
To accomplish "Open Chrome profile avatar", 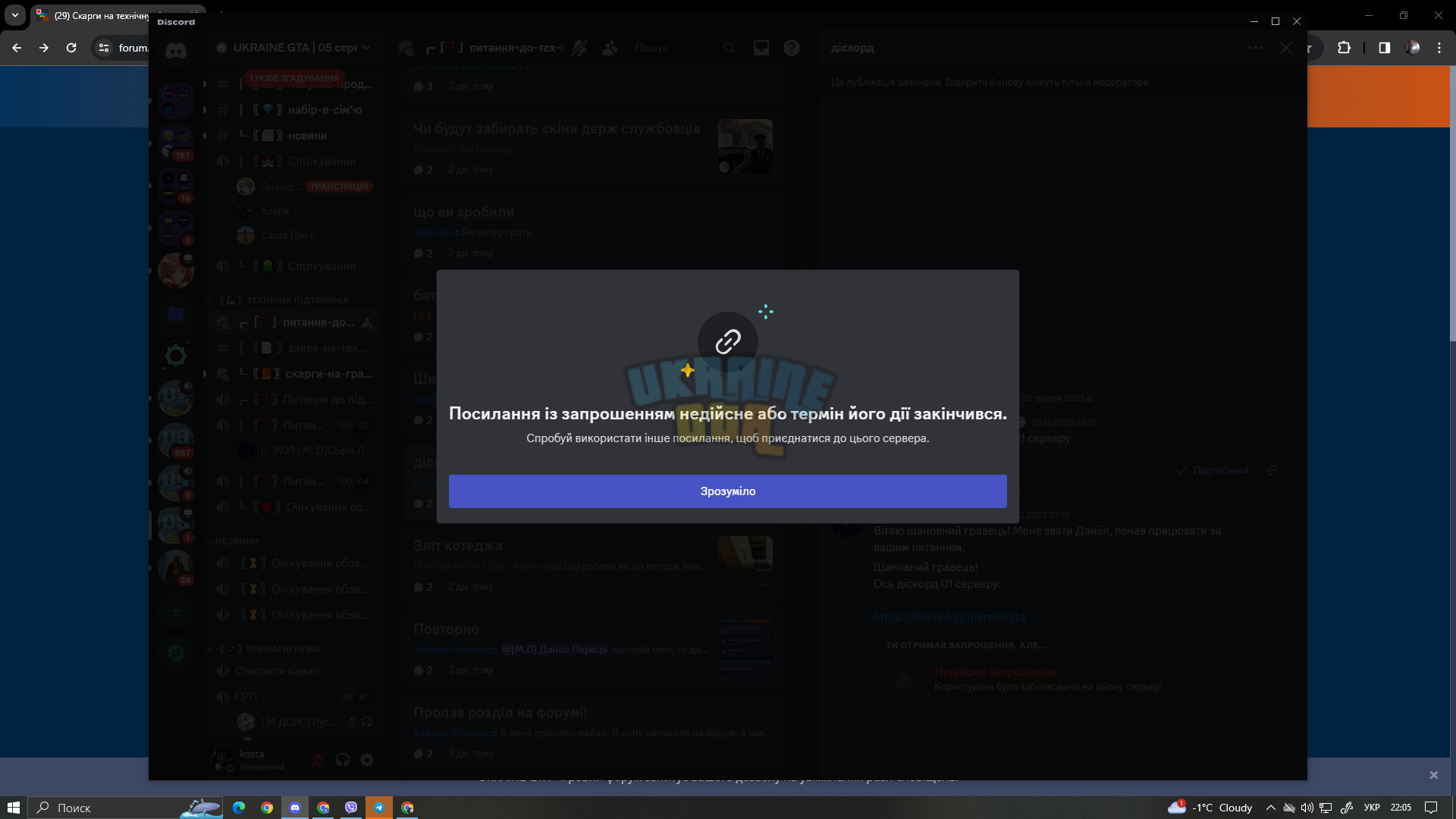I will pyautogui.click(x=1412, y=48).
